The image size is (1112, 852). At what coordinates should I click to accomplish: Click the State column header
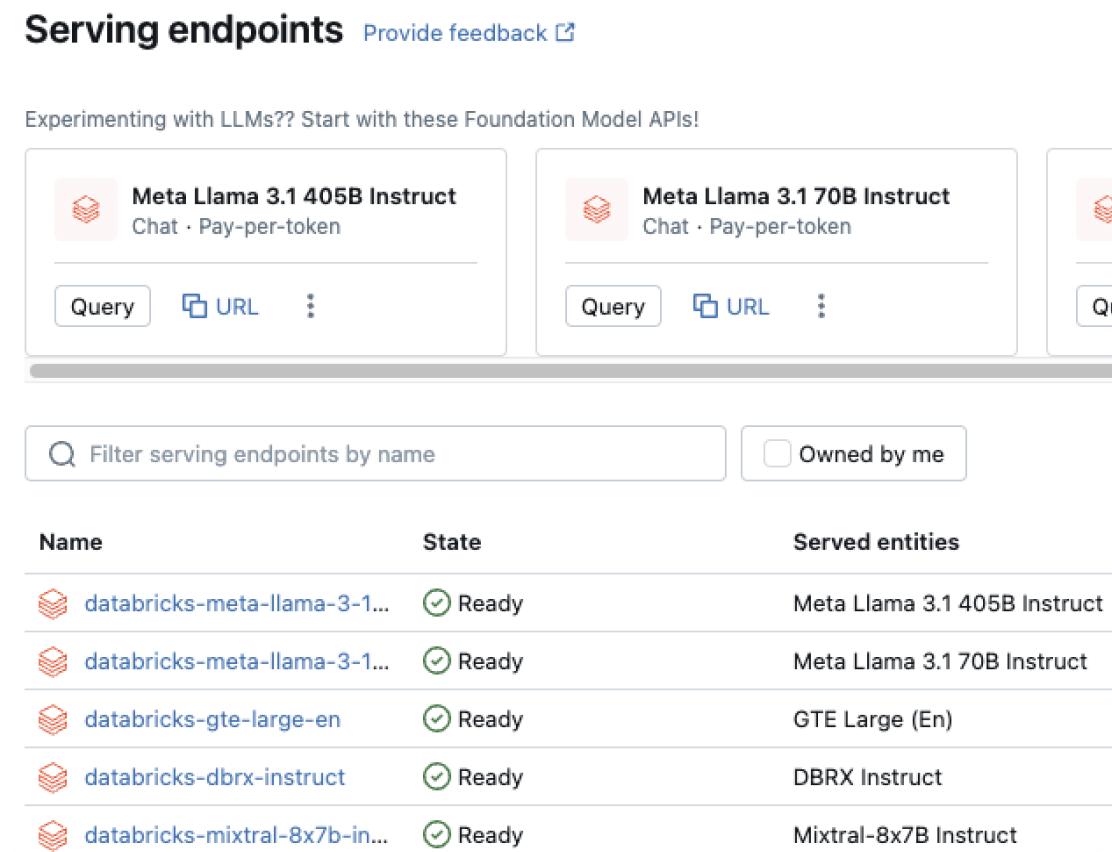click(x=452, y=542)
